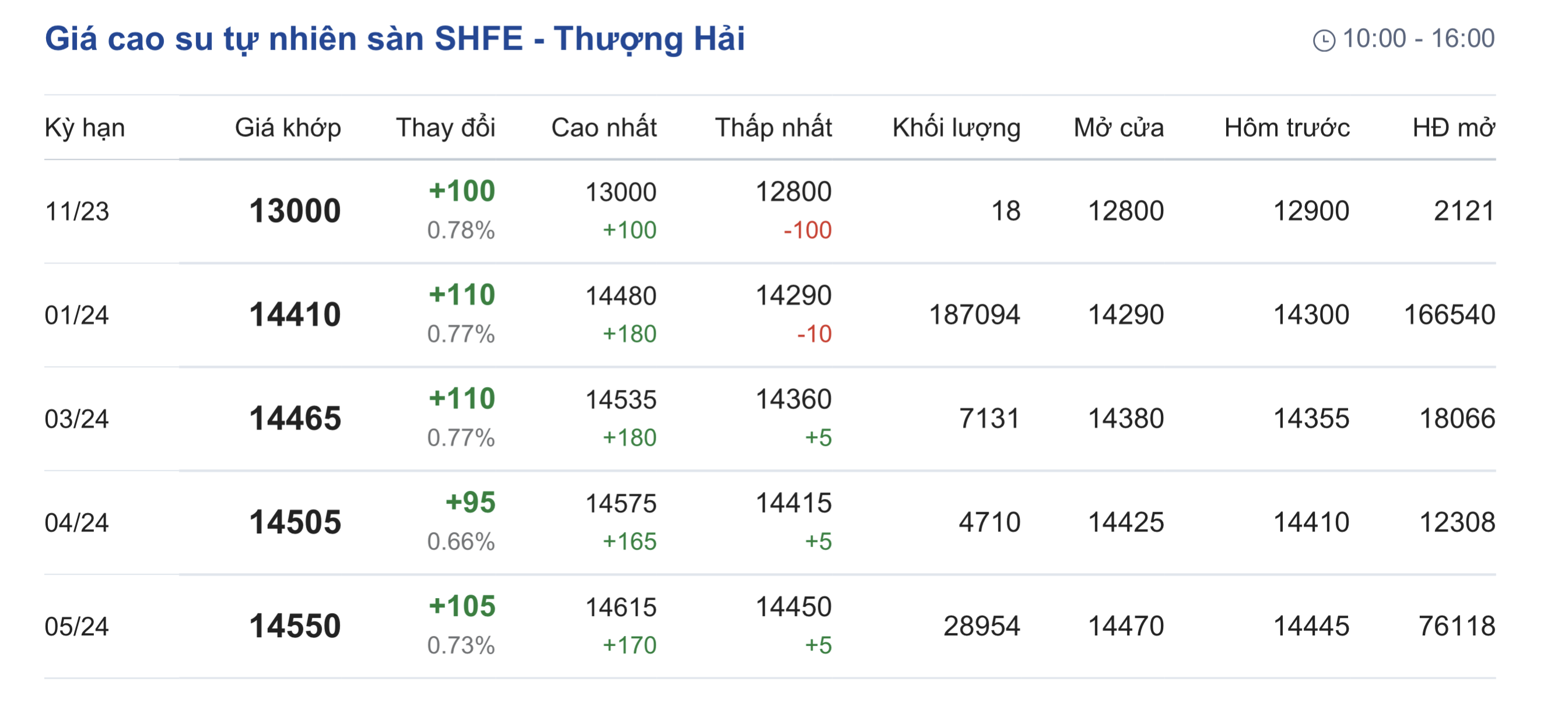Click the Mở cửa column header
1568x724 pixels.
coord(1119,128)
